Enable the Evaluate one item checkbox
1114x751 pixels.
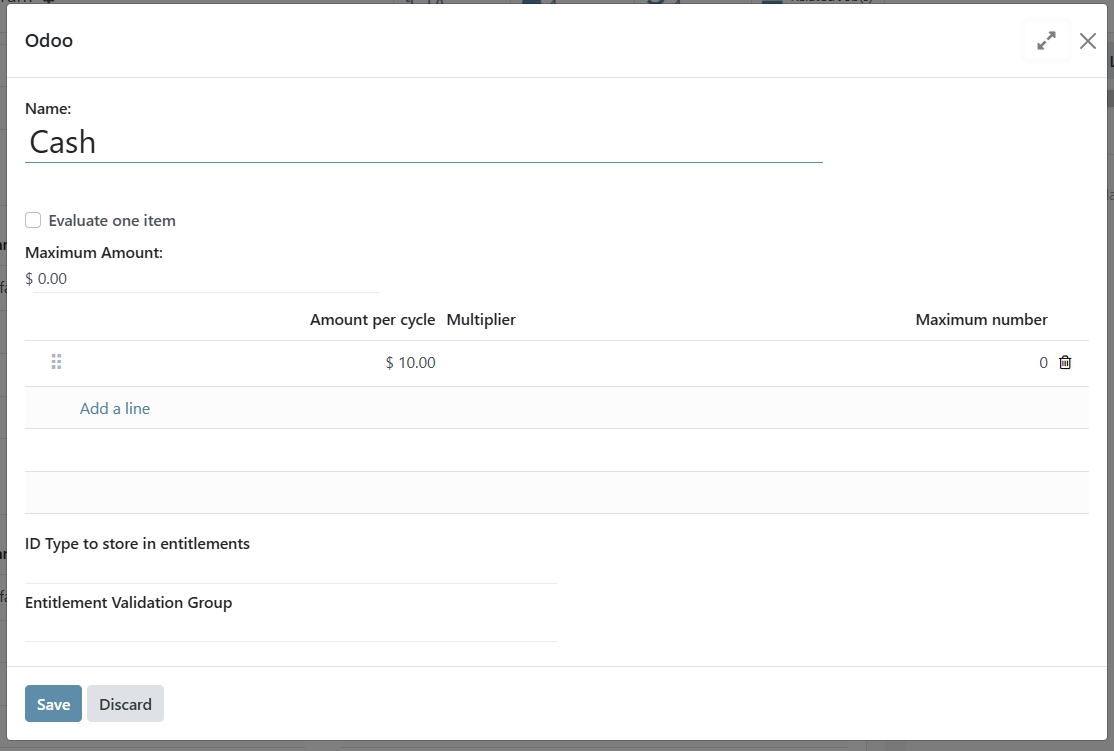click(33, 219)
